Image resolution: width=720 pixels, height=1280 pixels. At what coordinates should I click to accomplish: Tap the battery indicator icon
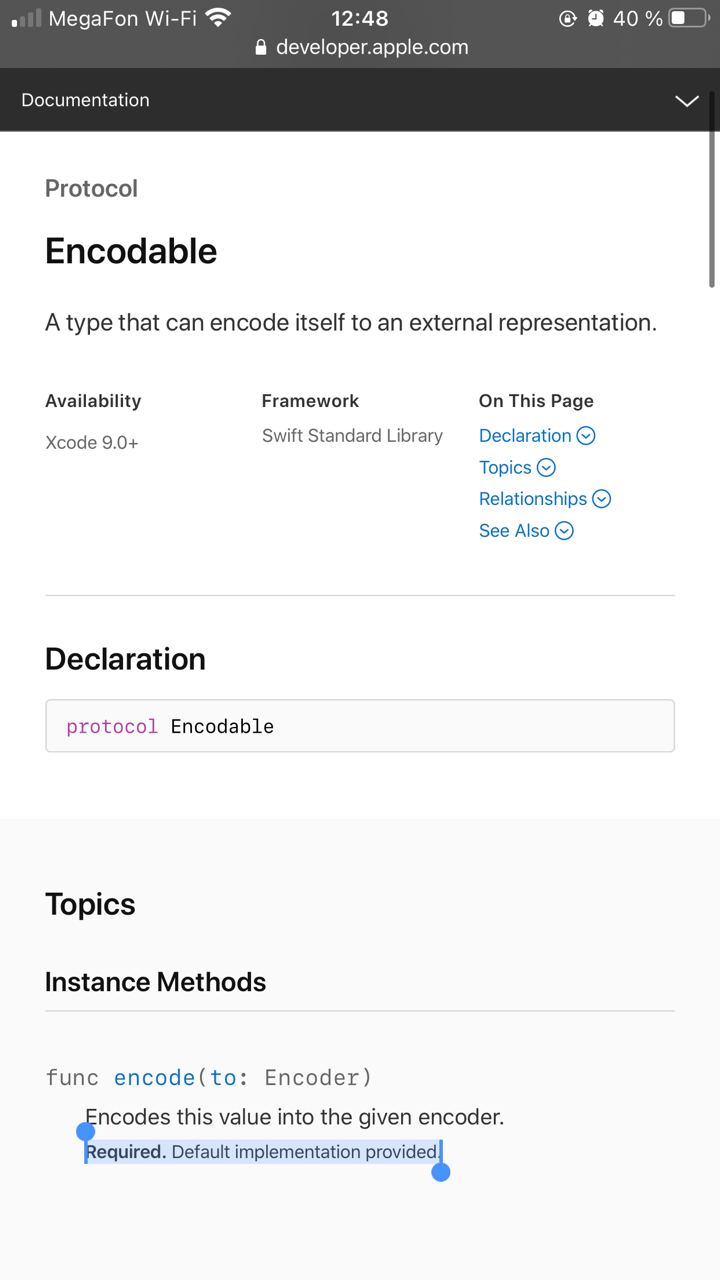[688, 18]
